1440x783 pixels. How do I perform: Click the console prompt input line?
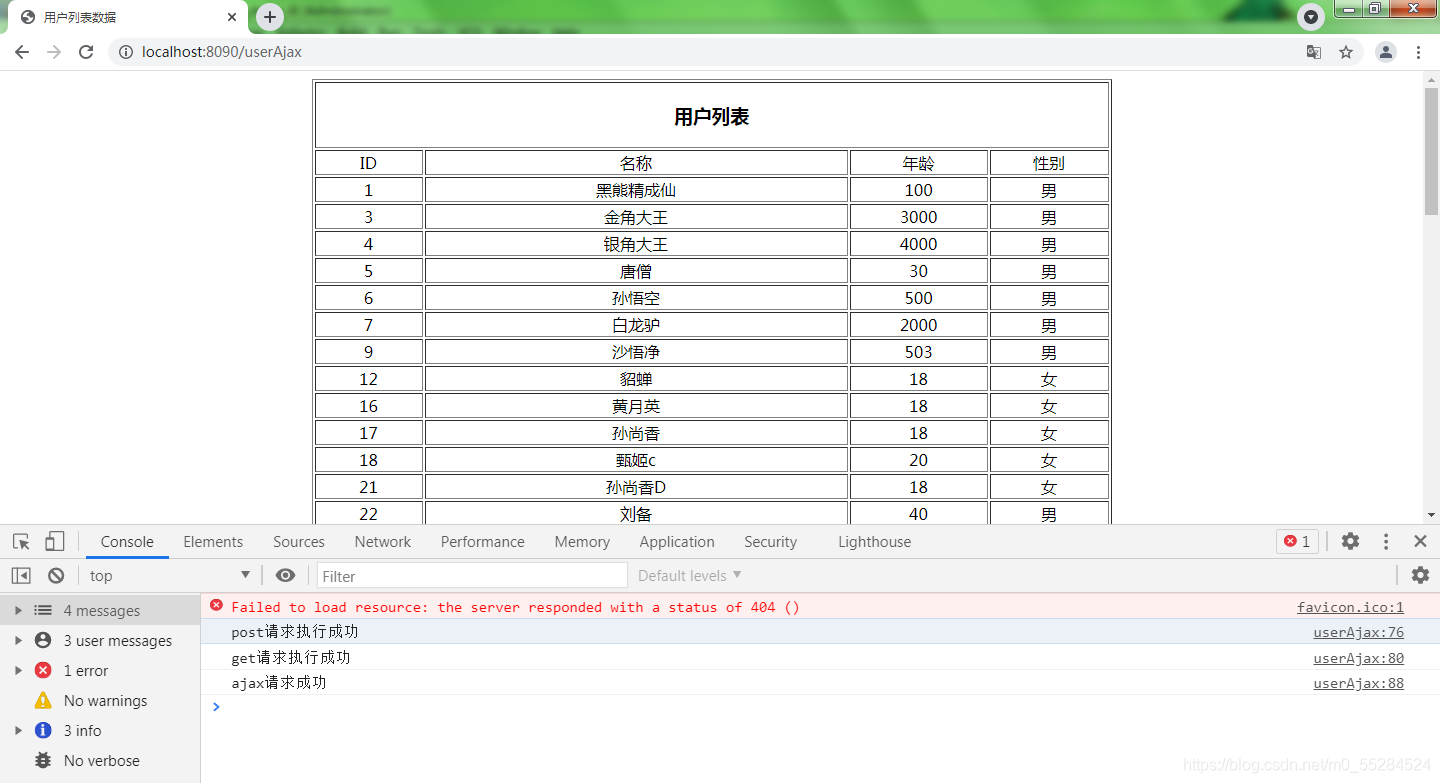click(x=820, y=707)
